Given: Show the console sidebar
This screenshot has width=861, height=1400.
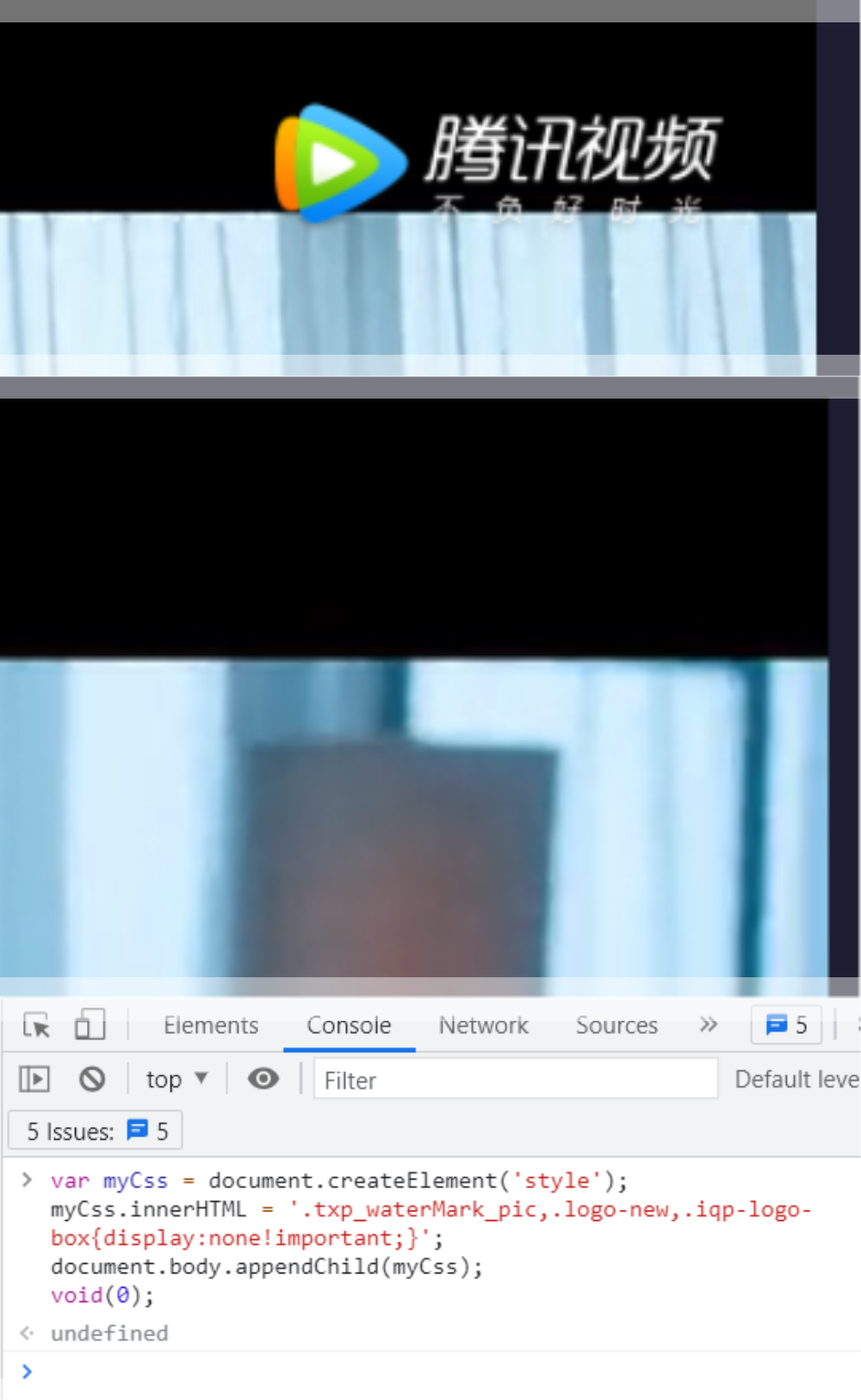Looking at the screenshot, I should point(34,1079).
